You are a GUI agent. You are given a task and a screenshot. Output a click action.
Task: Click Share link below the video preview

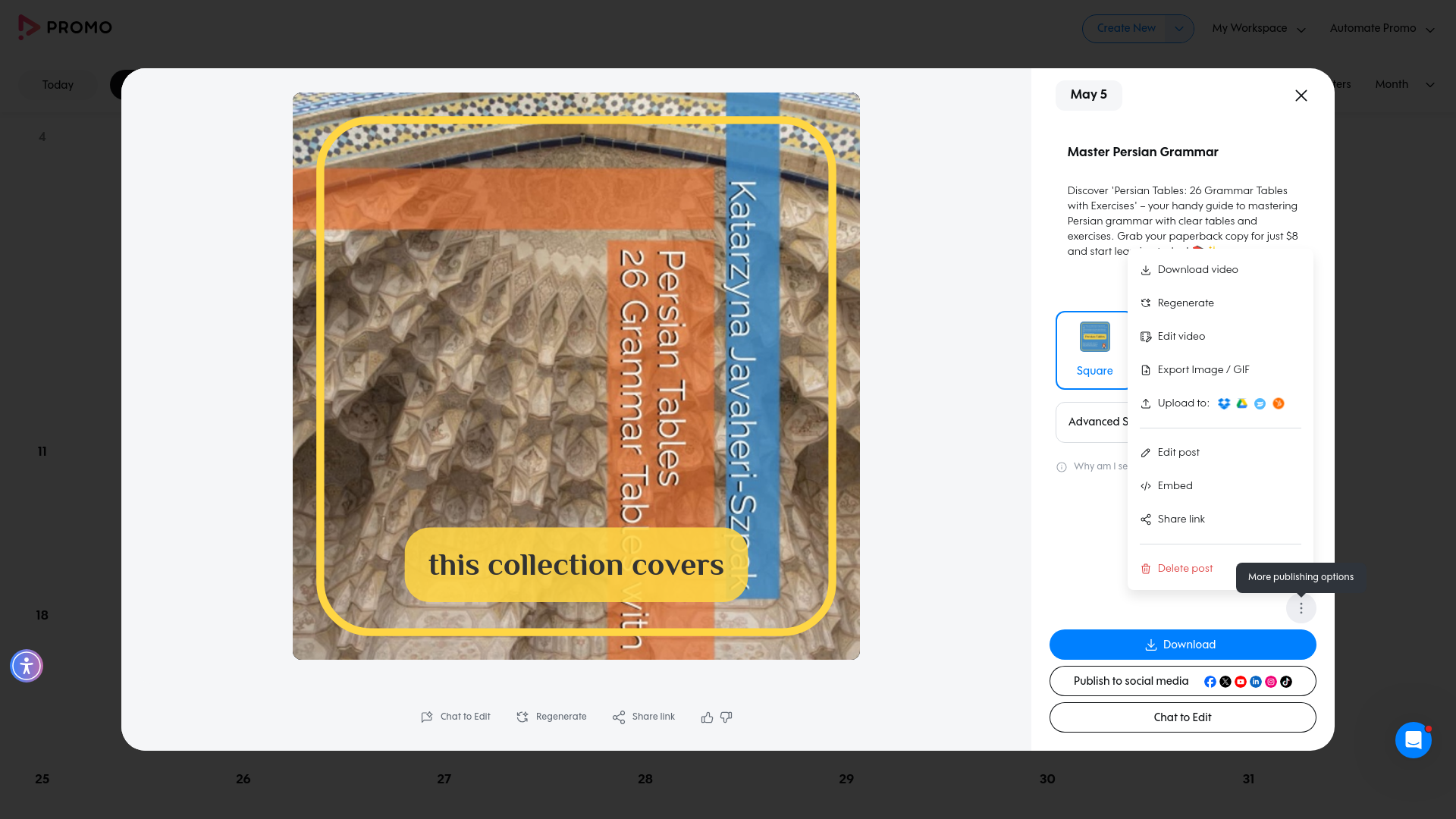point(644,717)
